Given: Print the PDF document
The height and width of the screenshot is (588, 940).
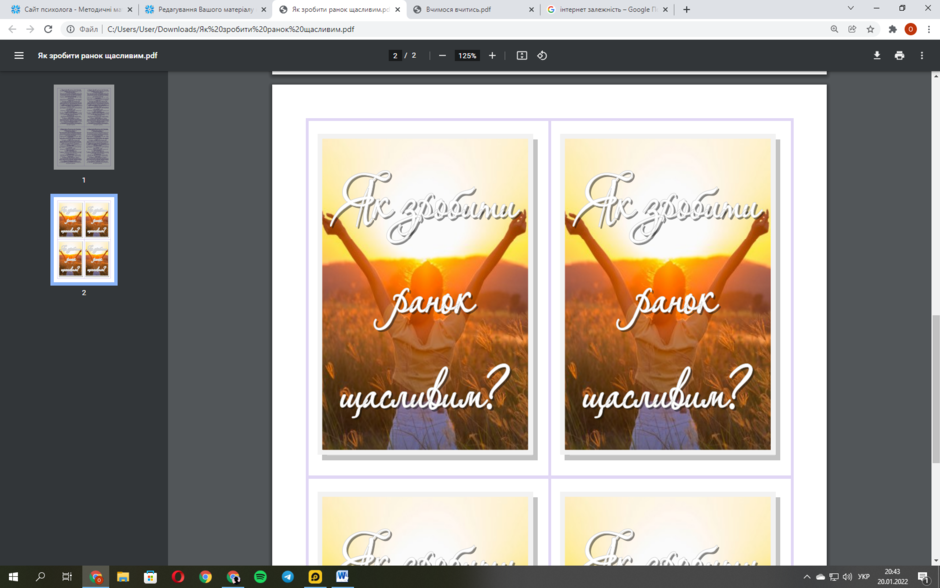Looking at the screenshot, I should (x=899, y=56).
